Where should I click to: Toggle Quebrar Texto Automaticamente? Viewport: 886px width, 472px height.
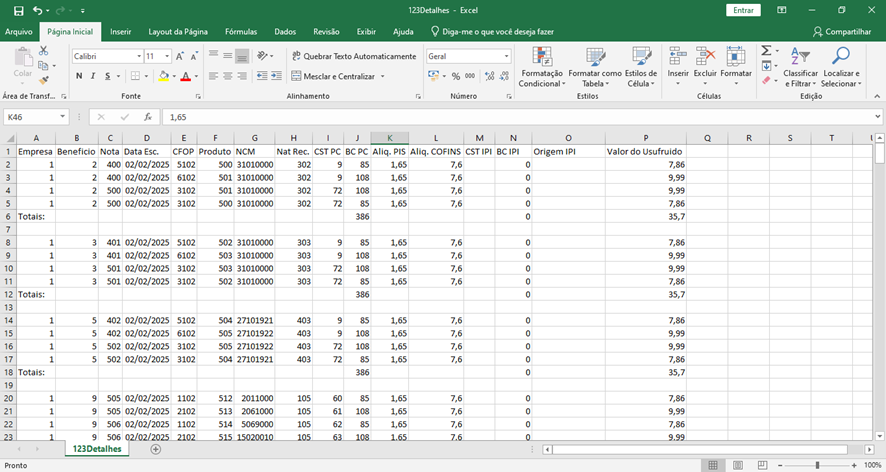pyautogui.click(x=353, y=56)
